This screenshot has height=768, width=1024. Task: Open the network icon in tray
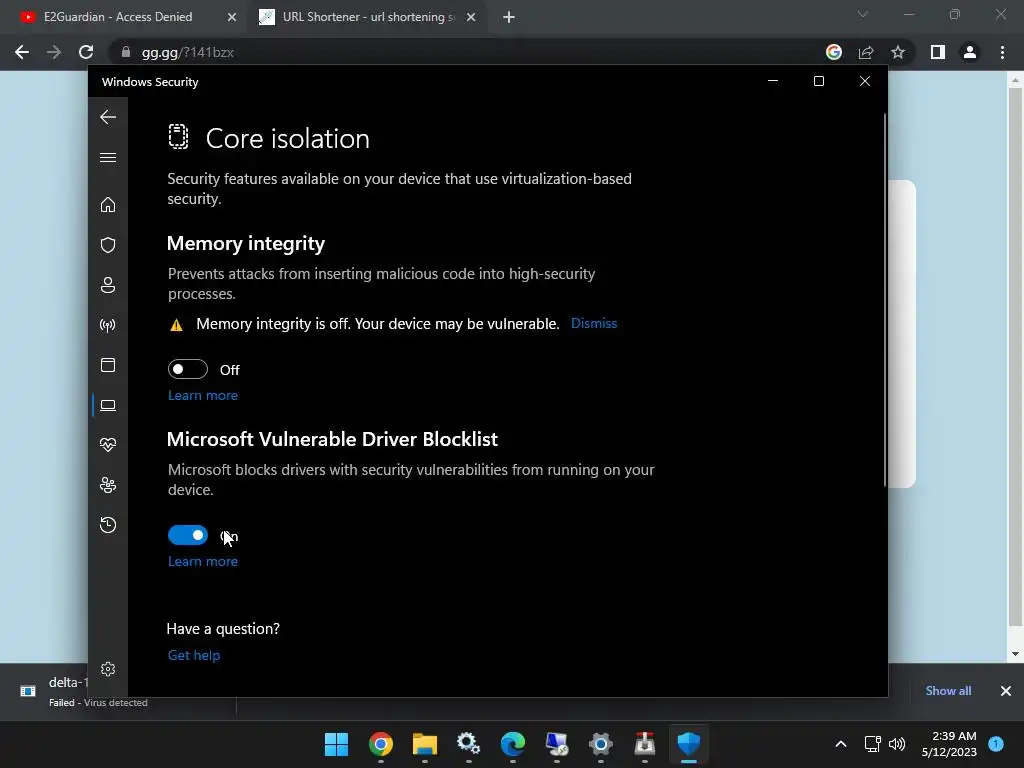coord(872,744)
